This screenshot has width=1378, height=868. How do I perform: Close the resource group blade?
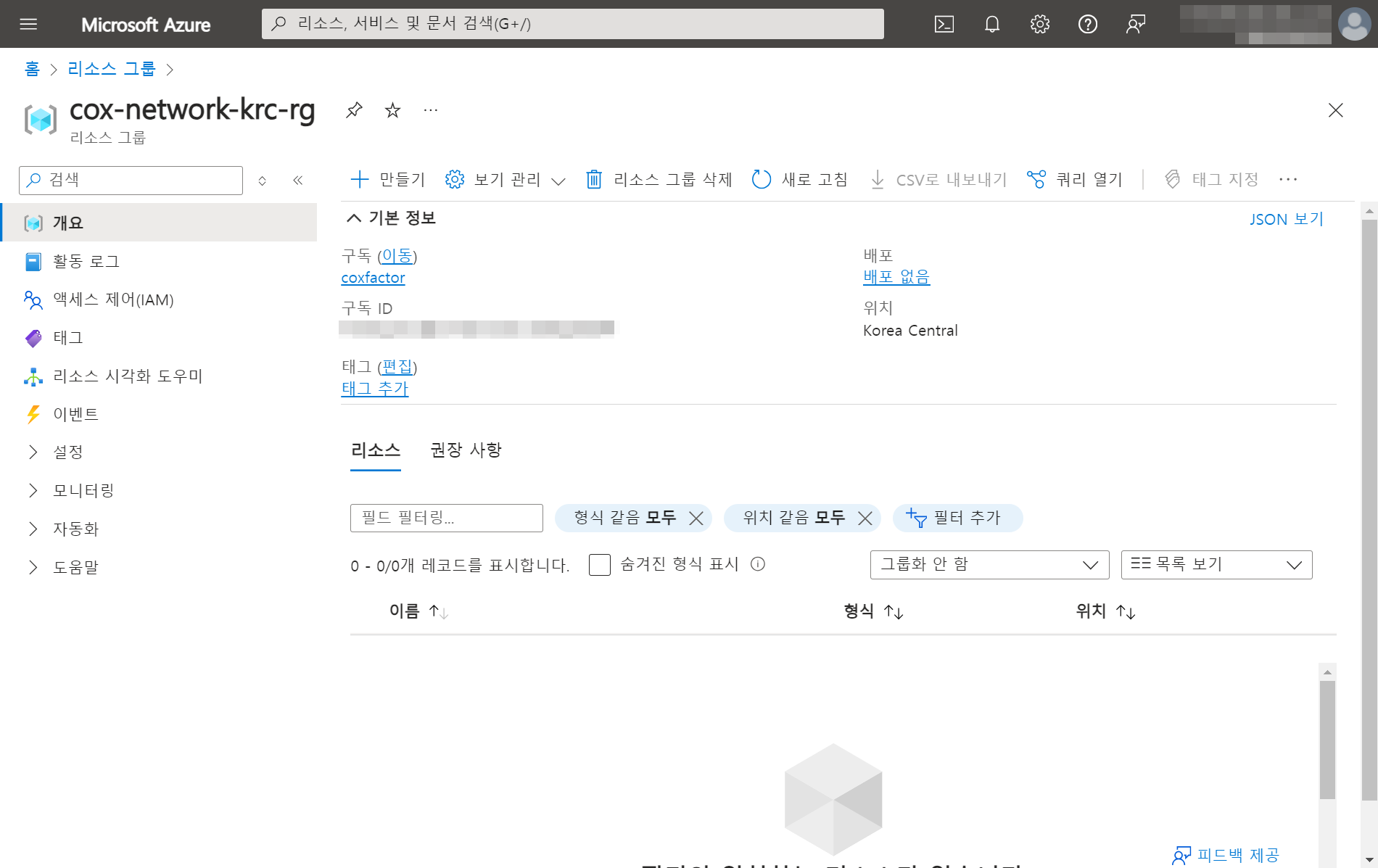(x=1335, y=110)
